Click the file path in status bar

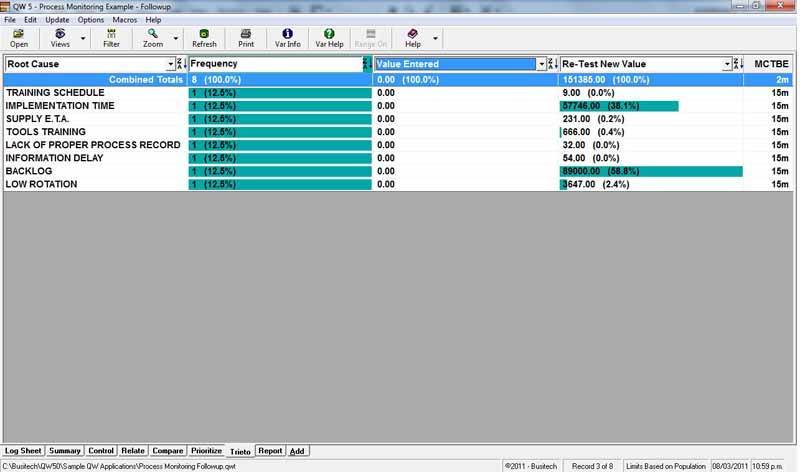119,466
